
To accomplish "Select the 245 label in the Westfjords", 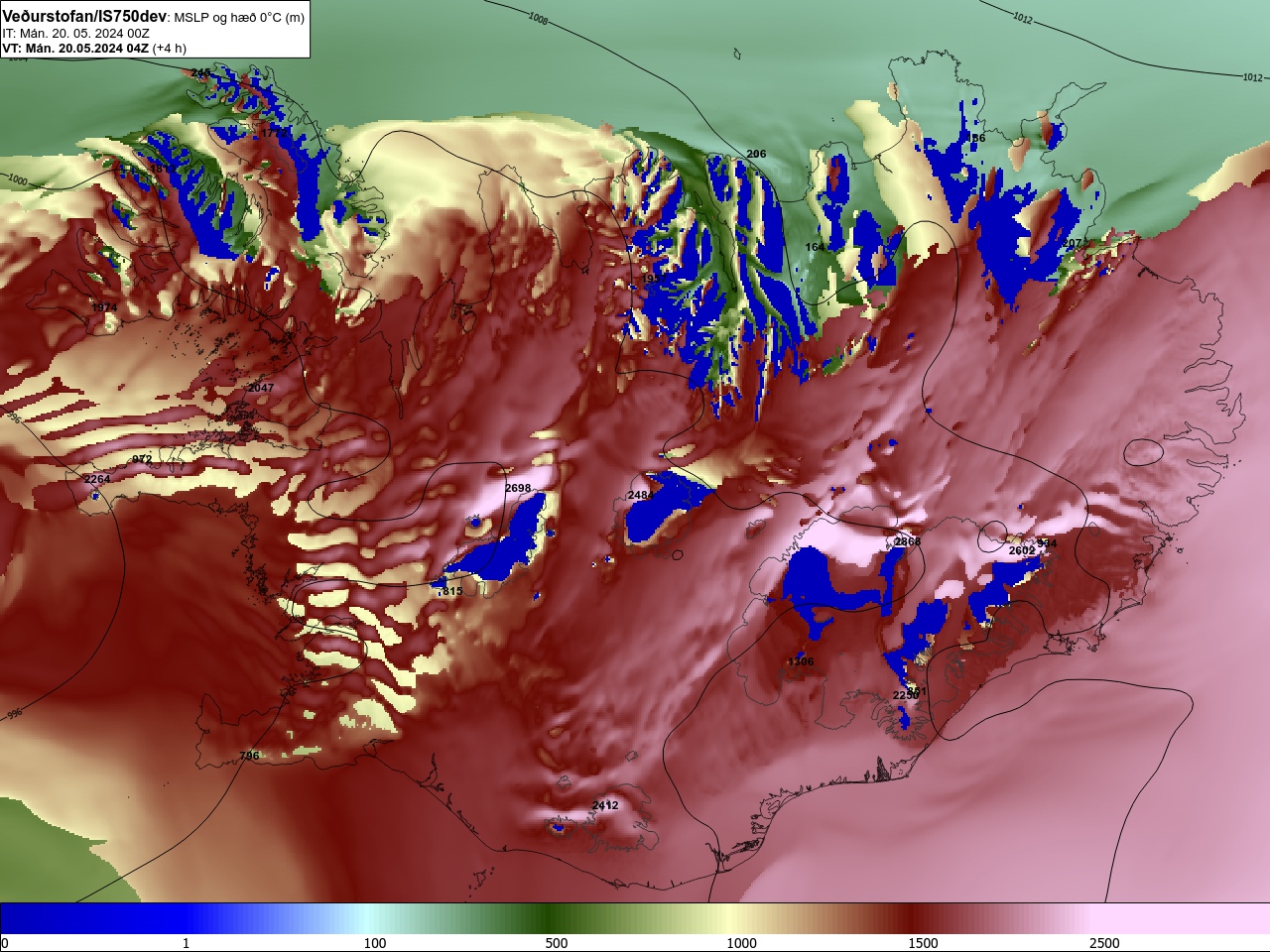I will pos(200,72).
